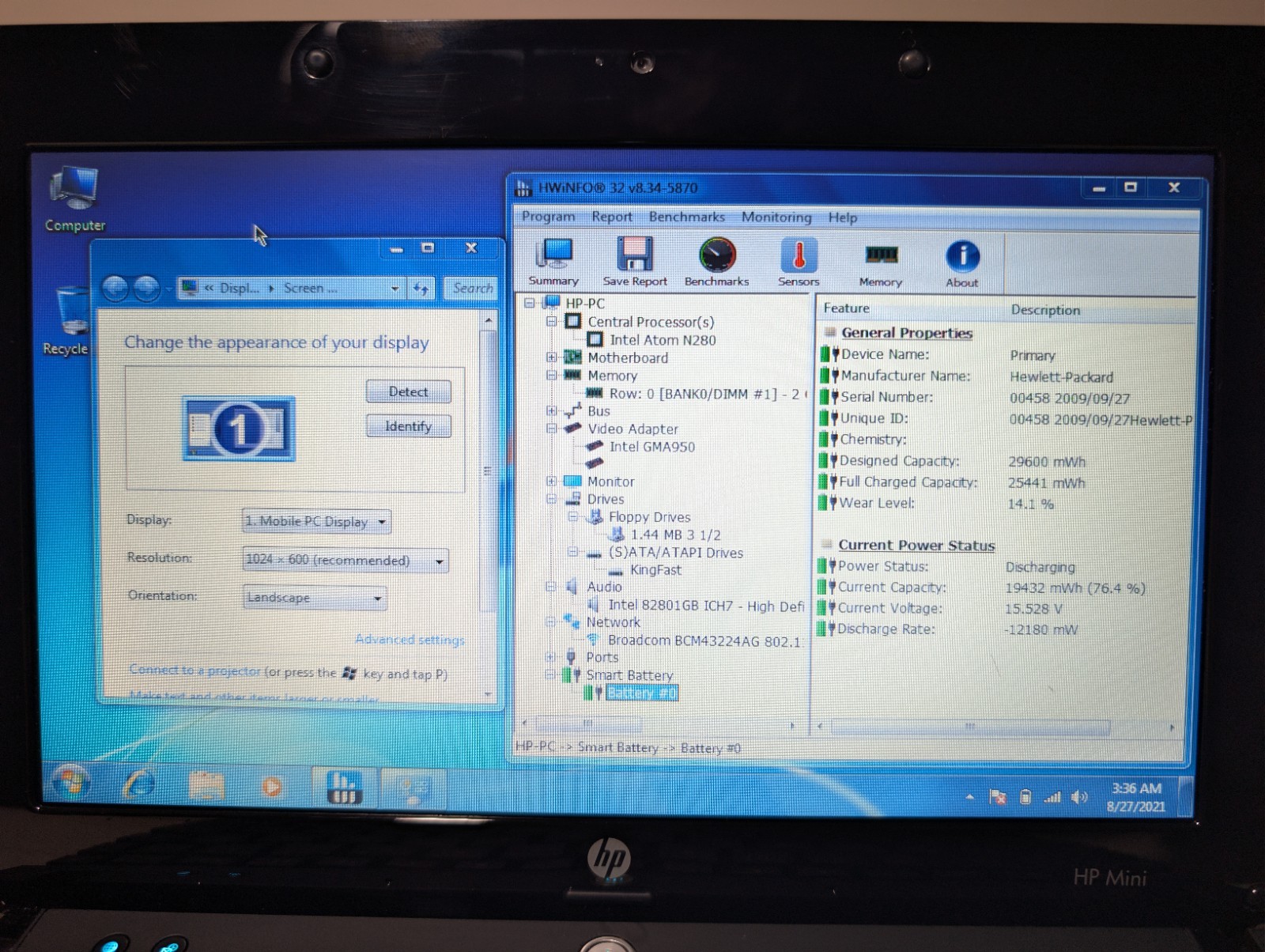Click the horizontal scrollbar in details pane
The width and height of the screenshot is (1265, 952).
point(971,726)
